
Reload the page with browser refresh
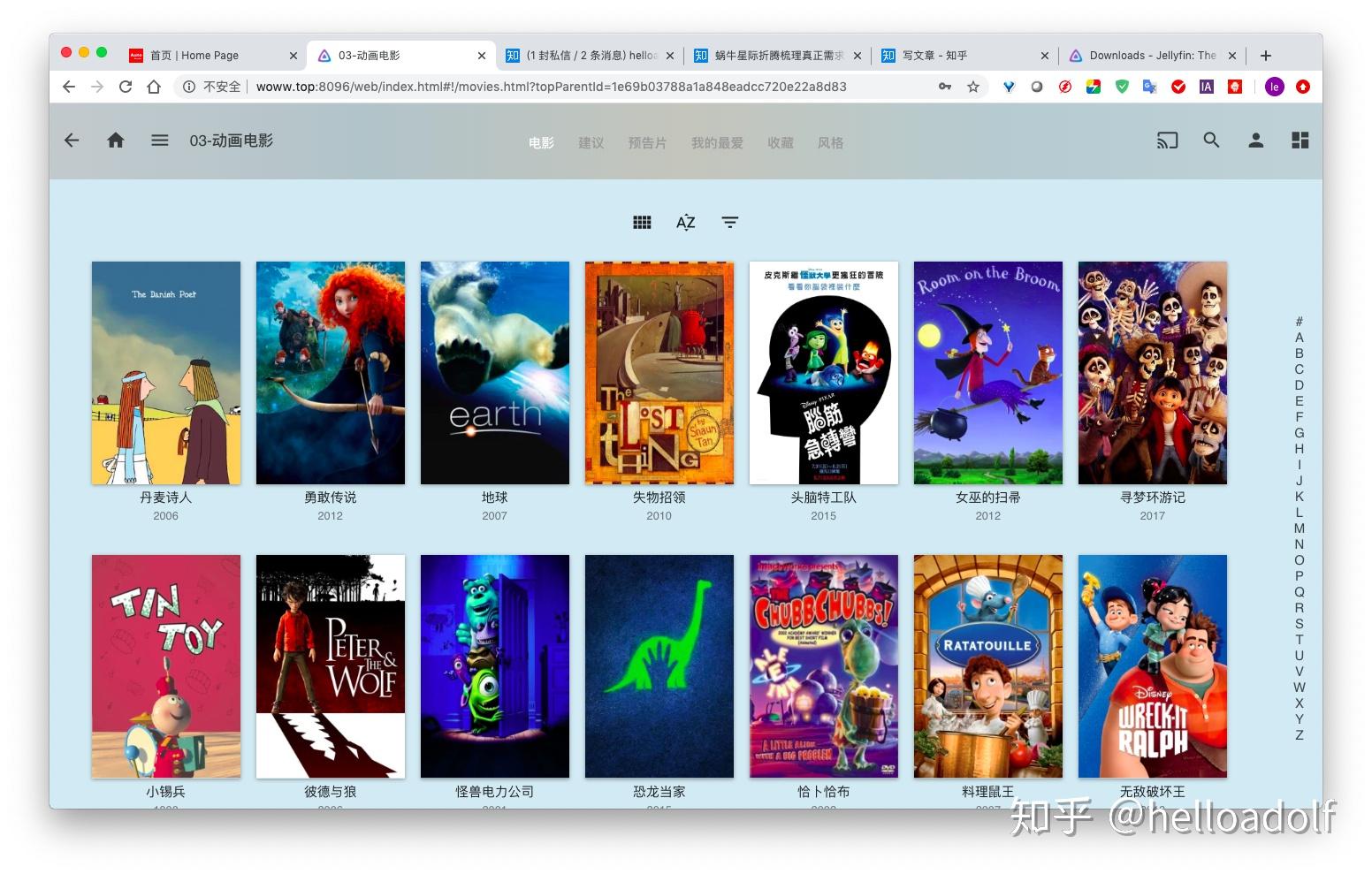point(126,87)
